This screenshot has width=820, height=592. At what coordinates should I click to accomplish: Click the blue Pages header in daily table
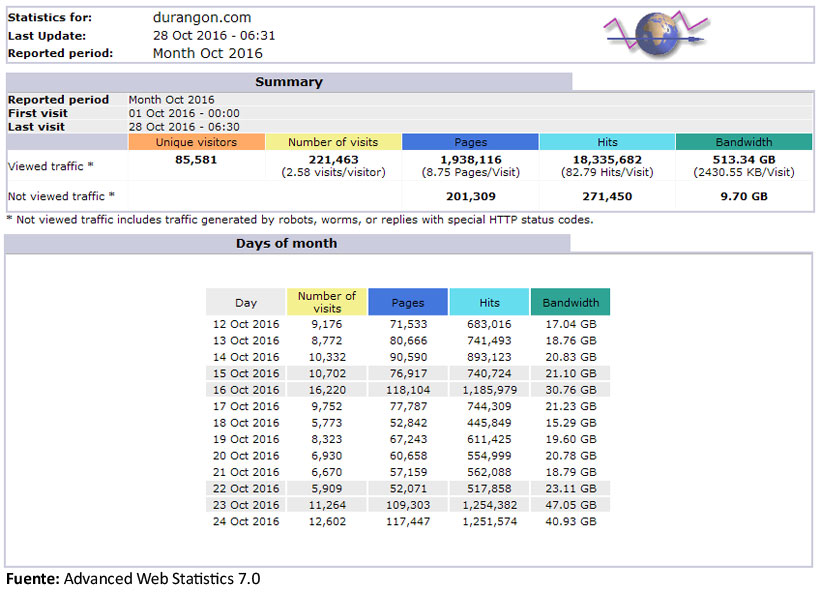tap(407, 302)
